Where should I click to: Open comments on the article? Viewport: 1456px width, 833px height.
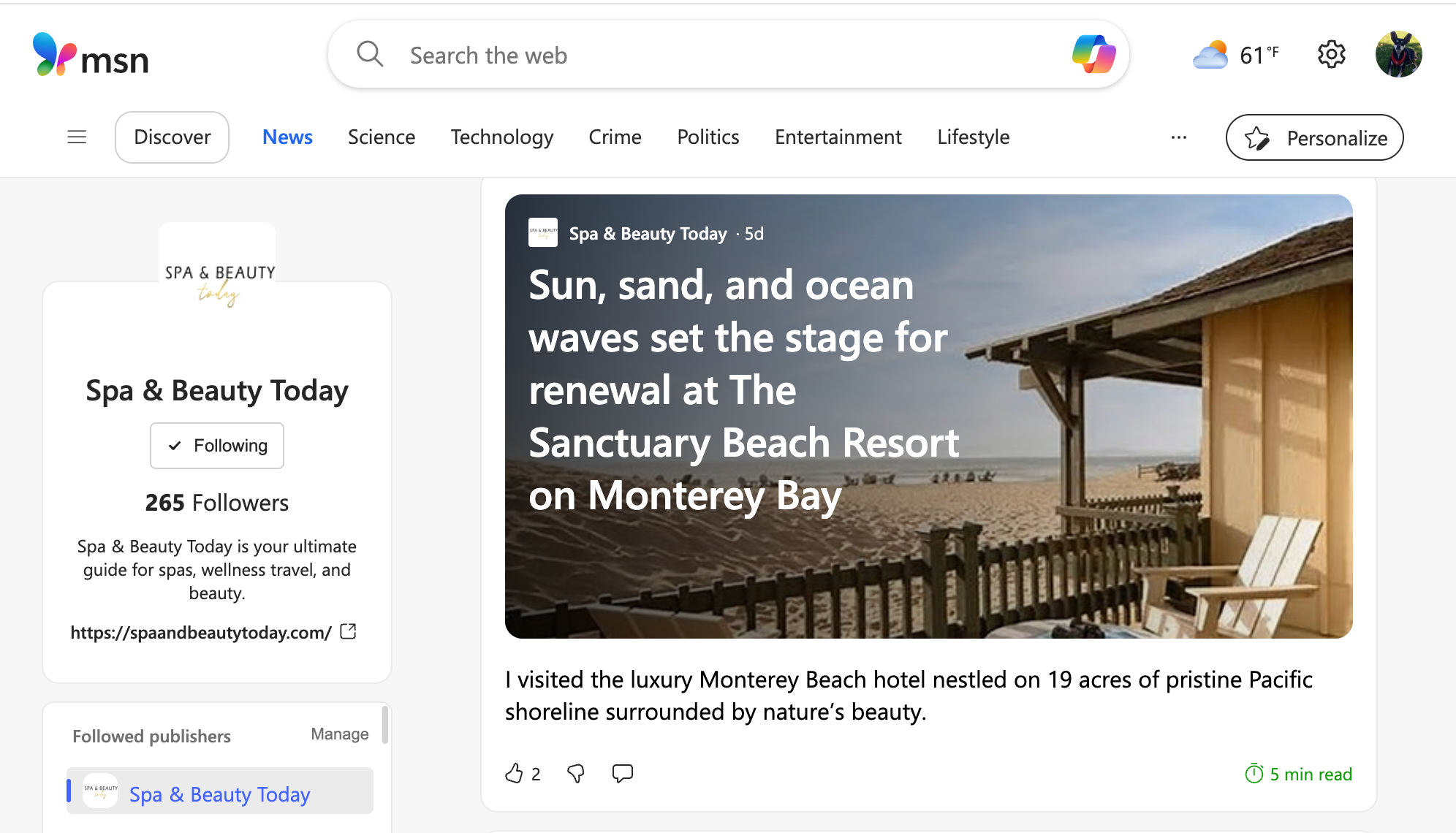[622, 773]
